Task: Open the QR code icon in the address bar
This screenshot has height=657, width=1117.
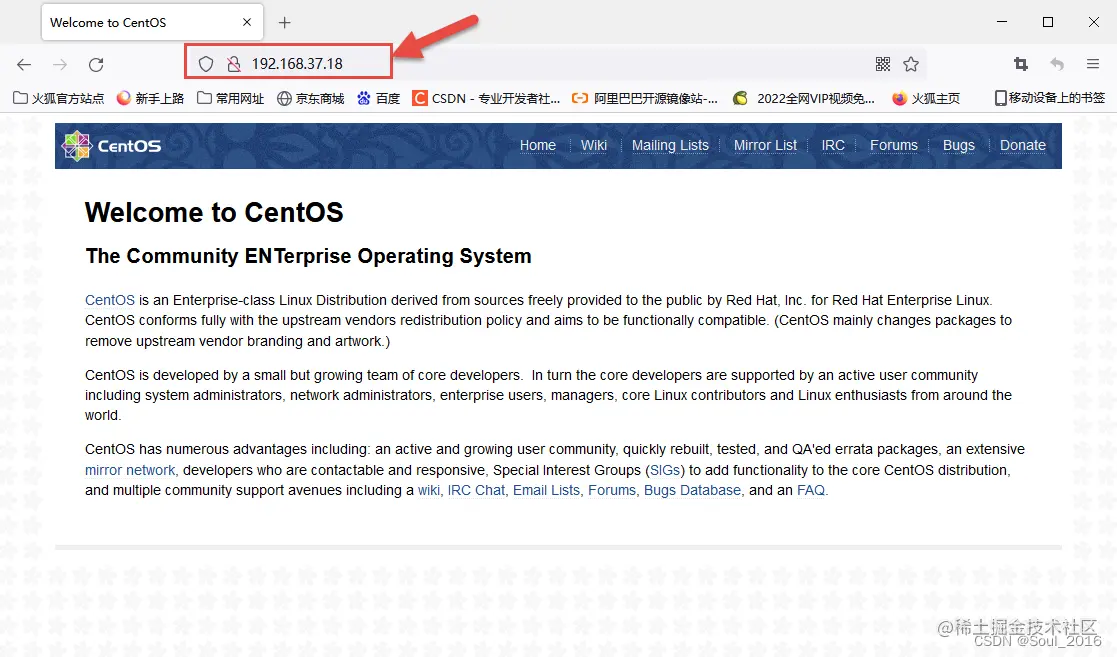Action: (x=883, y=64)
